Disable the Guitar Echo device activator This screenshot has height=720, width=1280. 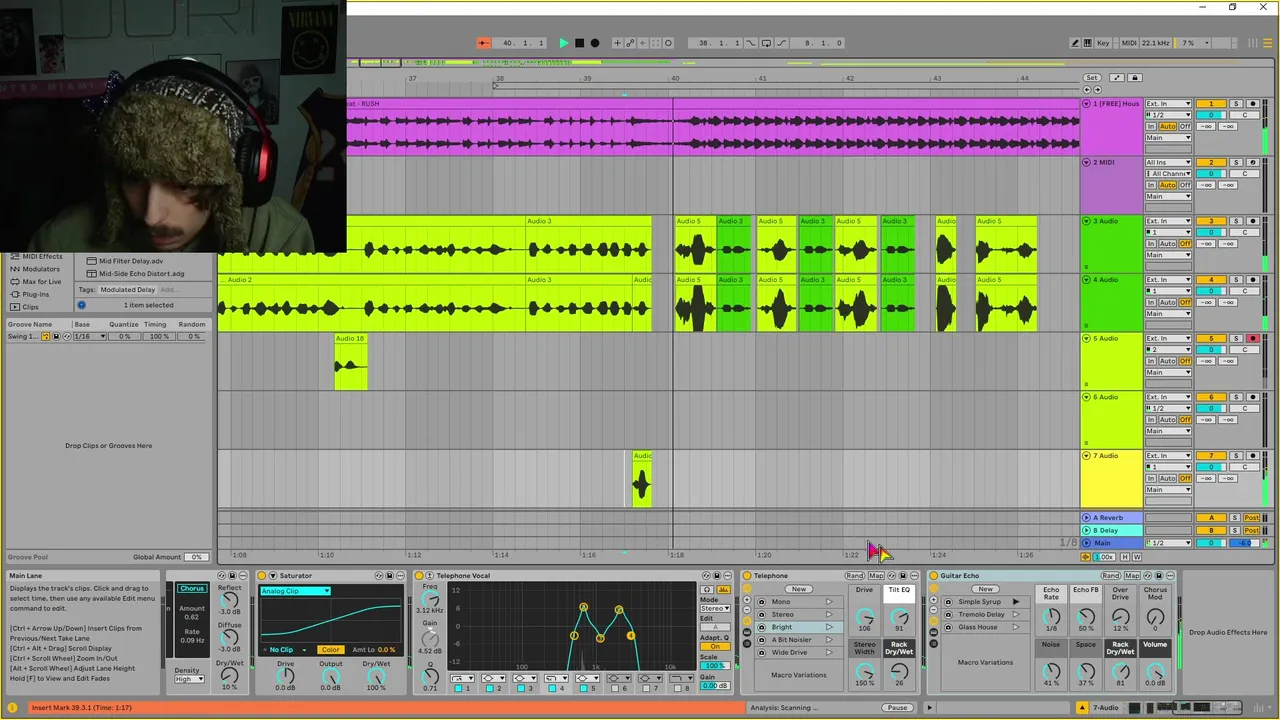pyautogui.click(x=933, y=576)
